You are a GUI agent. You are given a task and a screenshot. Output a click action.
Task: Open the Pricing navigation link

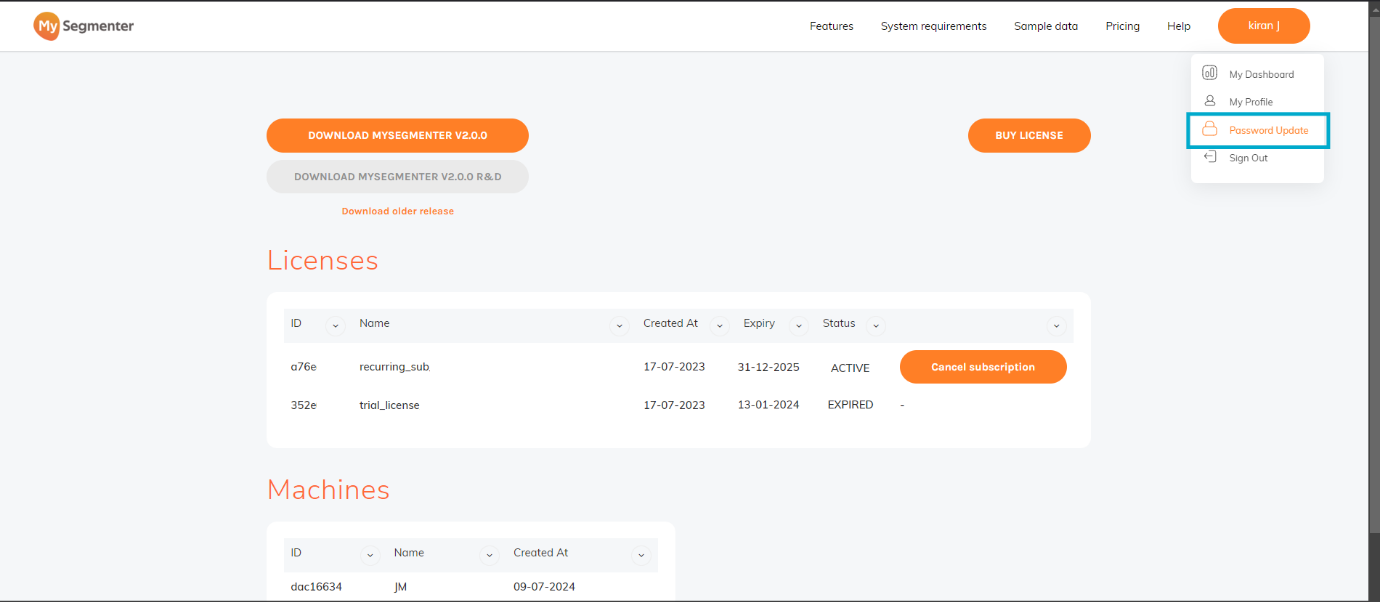[1122, 26]
